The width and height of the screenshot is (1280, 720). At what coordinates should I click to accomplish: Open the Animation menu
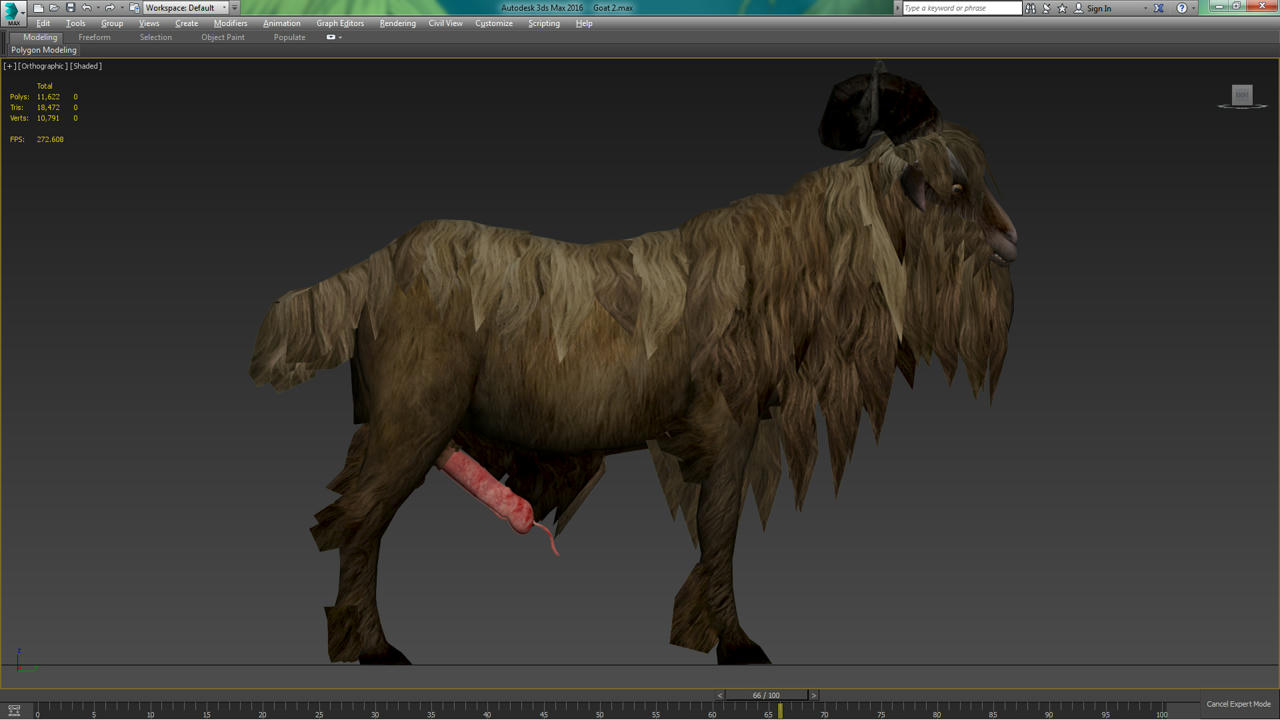pos(282,23)
